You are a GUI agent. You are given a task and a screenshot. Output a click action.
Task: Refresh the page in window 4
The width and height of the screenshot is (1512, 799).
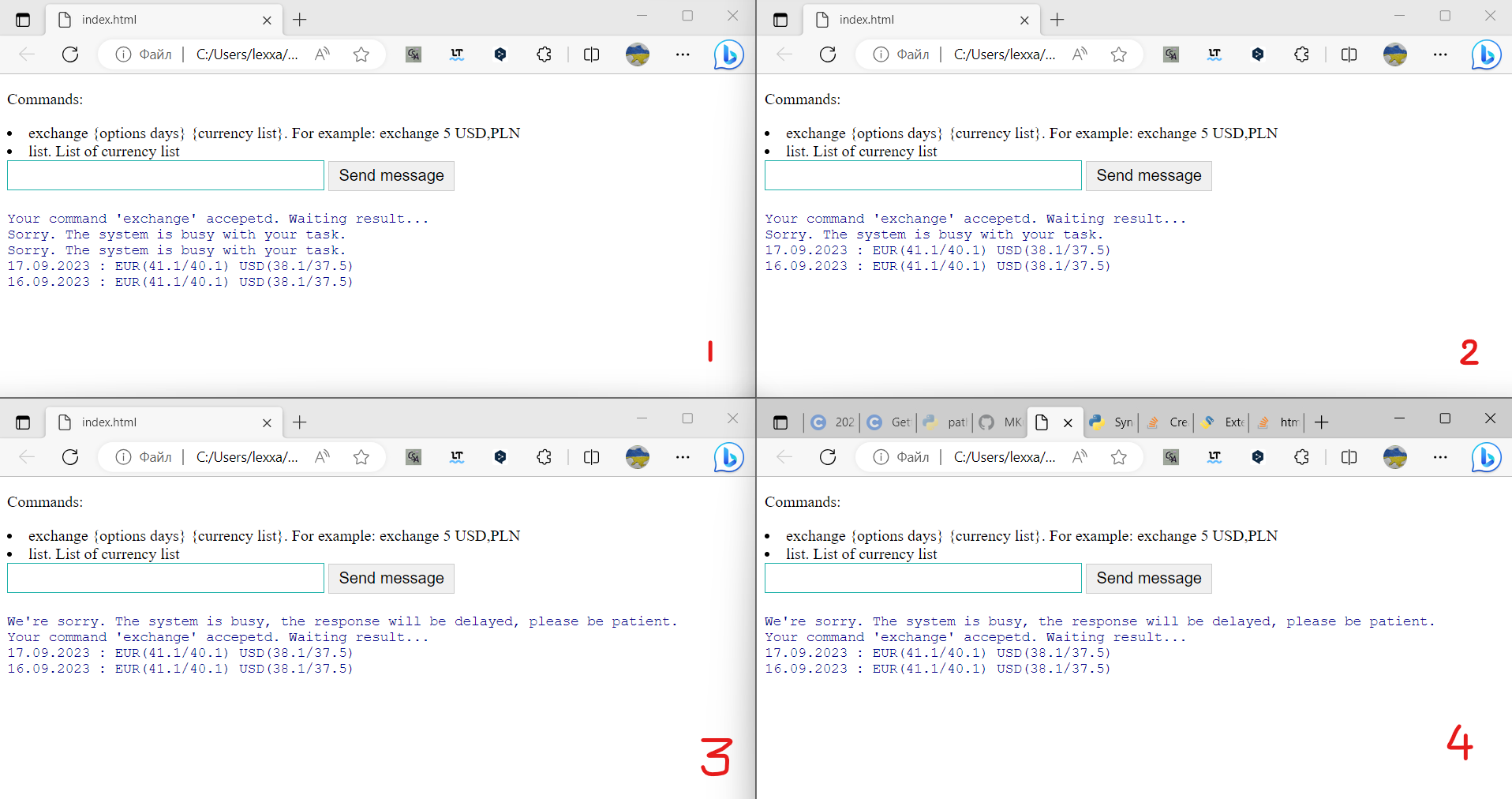pos(828,457)
